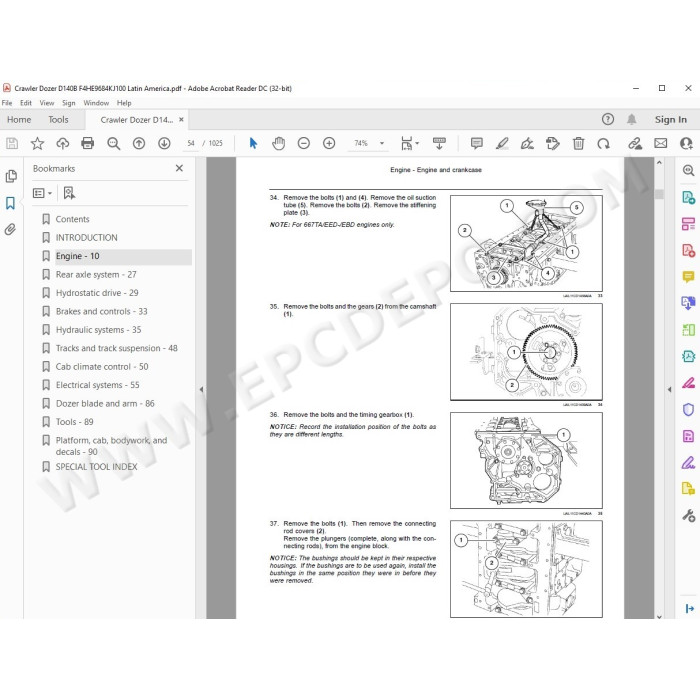Click the delete trash icon

578,143
